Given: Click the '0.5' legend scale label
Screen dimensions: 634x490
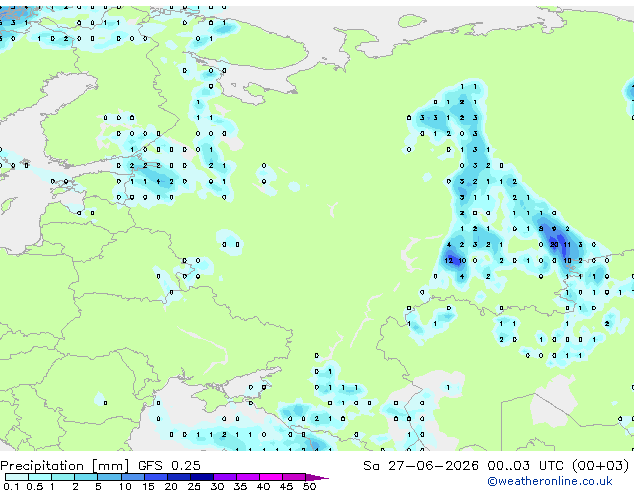Looking at the screenshot, I should [35, 486].
